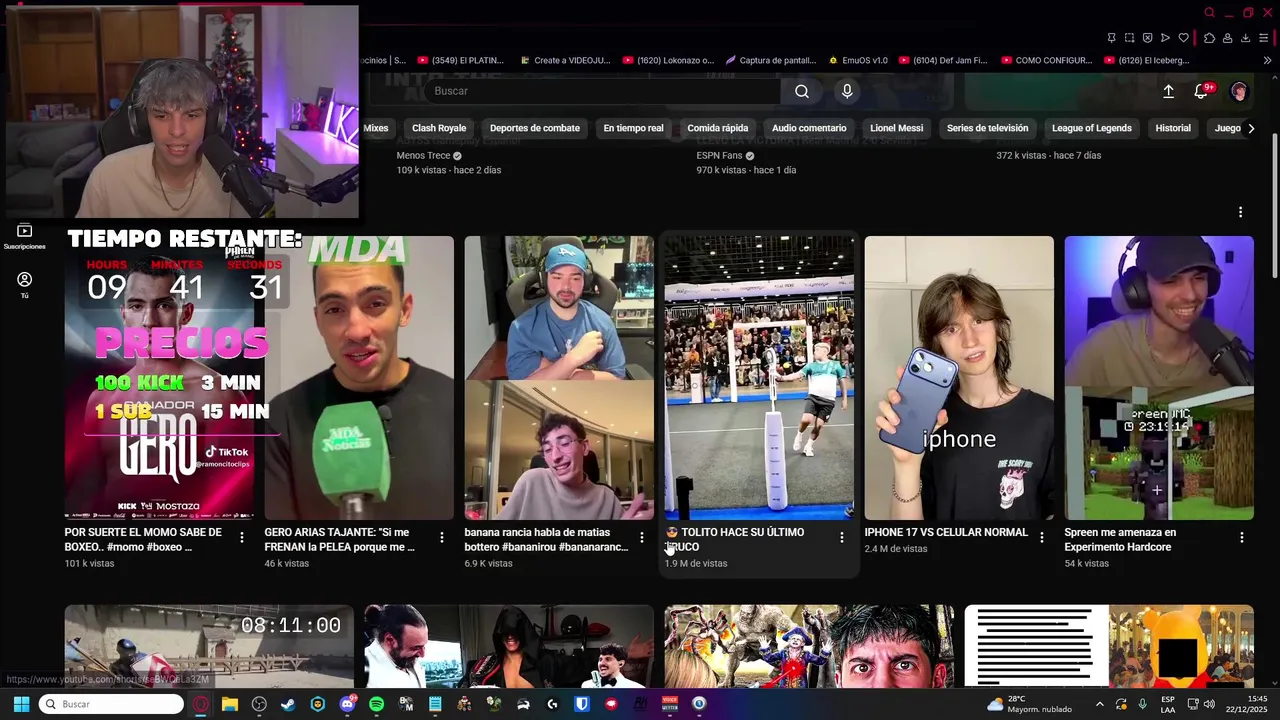Open bookmark 'EmuOS v1.0'
Viewport: 1280px width, 720px height.
point(857,60)
